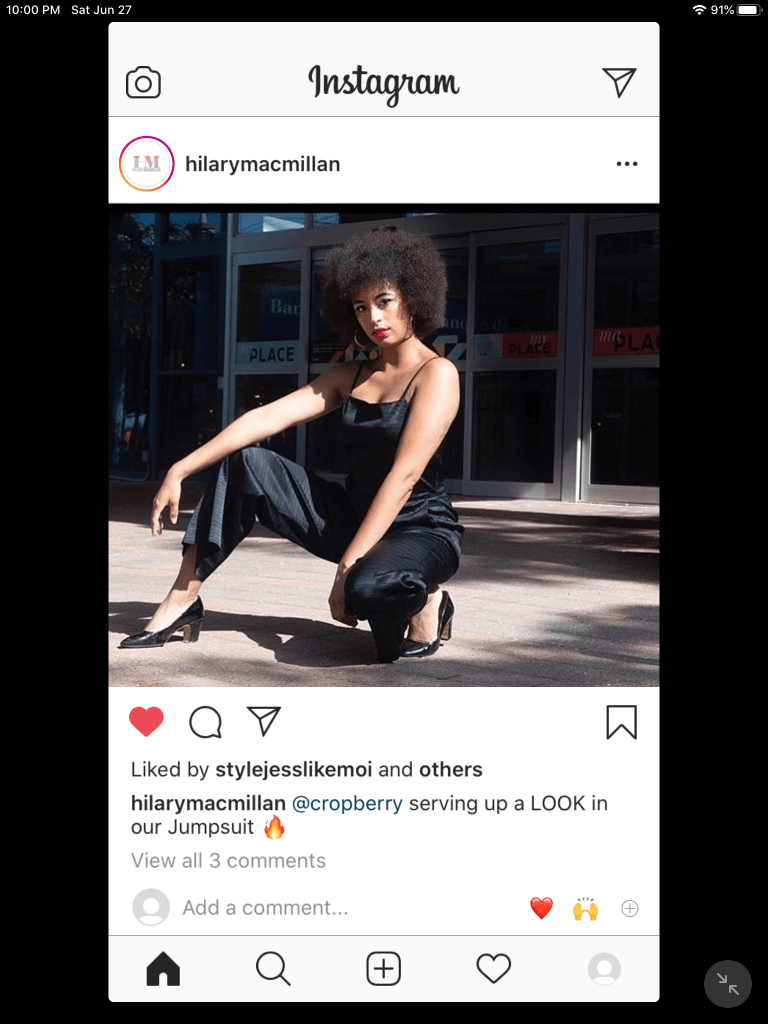This screenshot has width=768, height=1024.
Task: Open the Activity heart tab
Action: click(494, 968)
